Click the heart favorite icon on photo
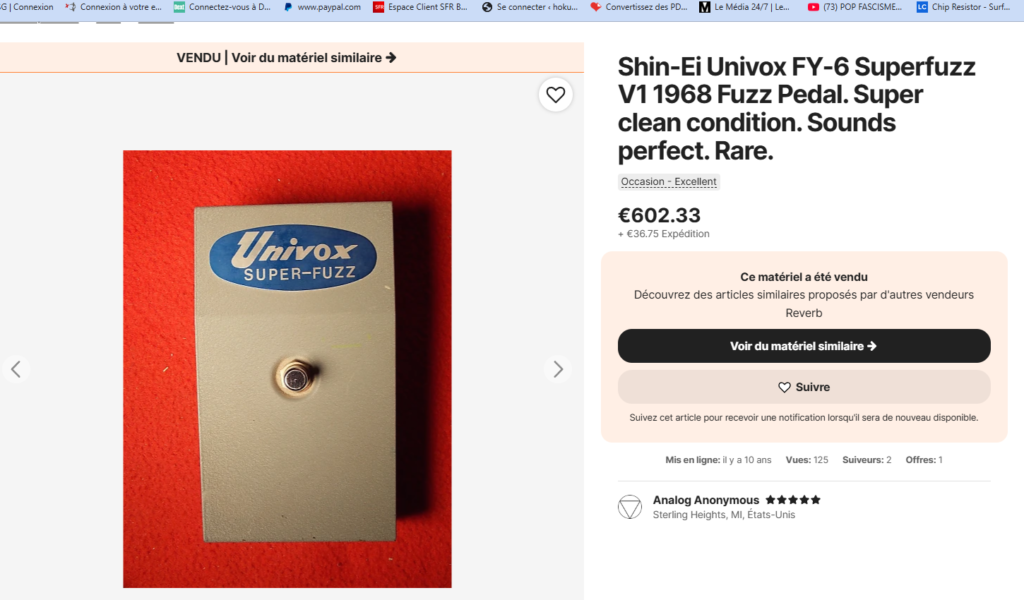Image resolution: width=1024 pixels, height=600 pixels. coord(556,95)
